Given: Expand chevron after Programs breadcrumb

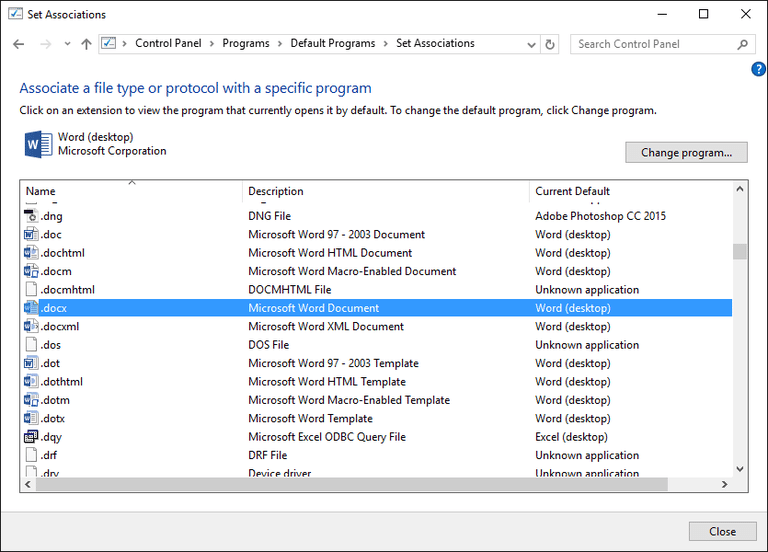Looking at the screenshot, I should pyautogui.click(x=280, y=44).
